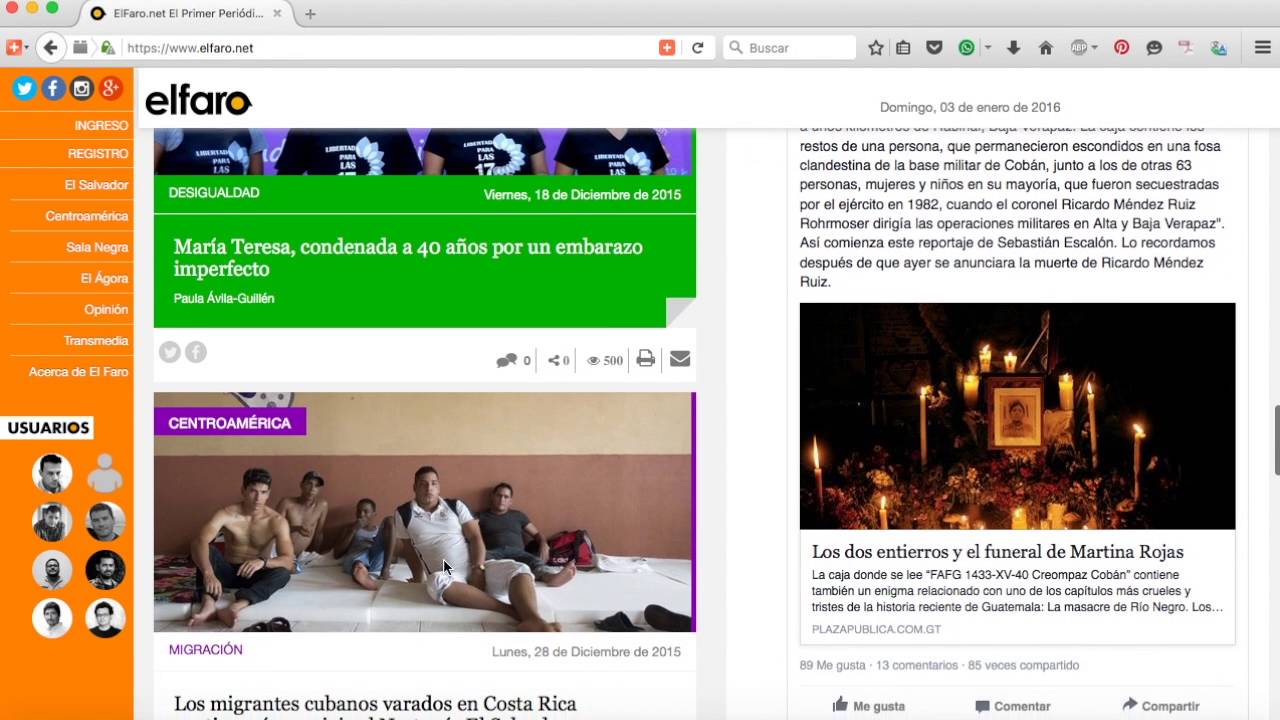Click share count icon on María Teresa article

554,360
